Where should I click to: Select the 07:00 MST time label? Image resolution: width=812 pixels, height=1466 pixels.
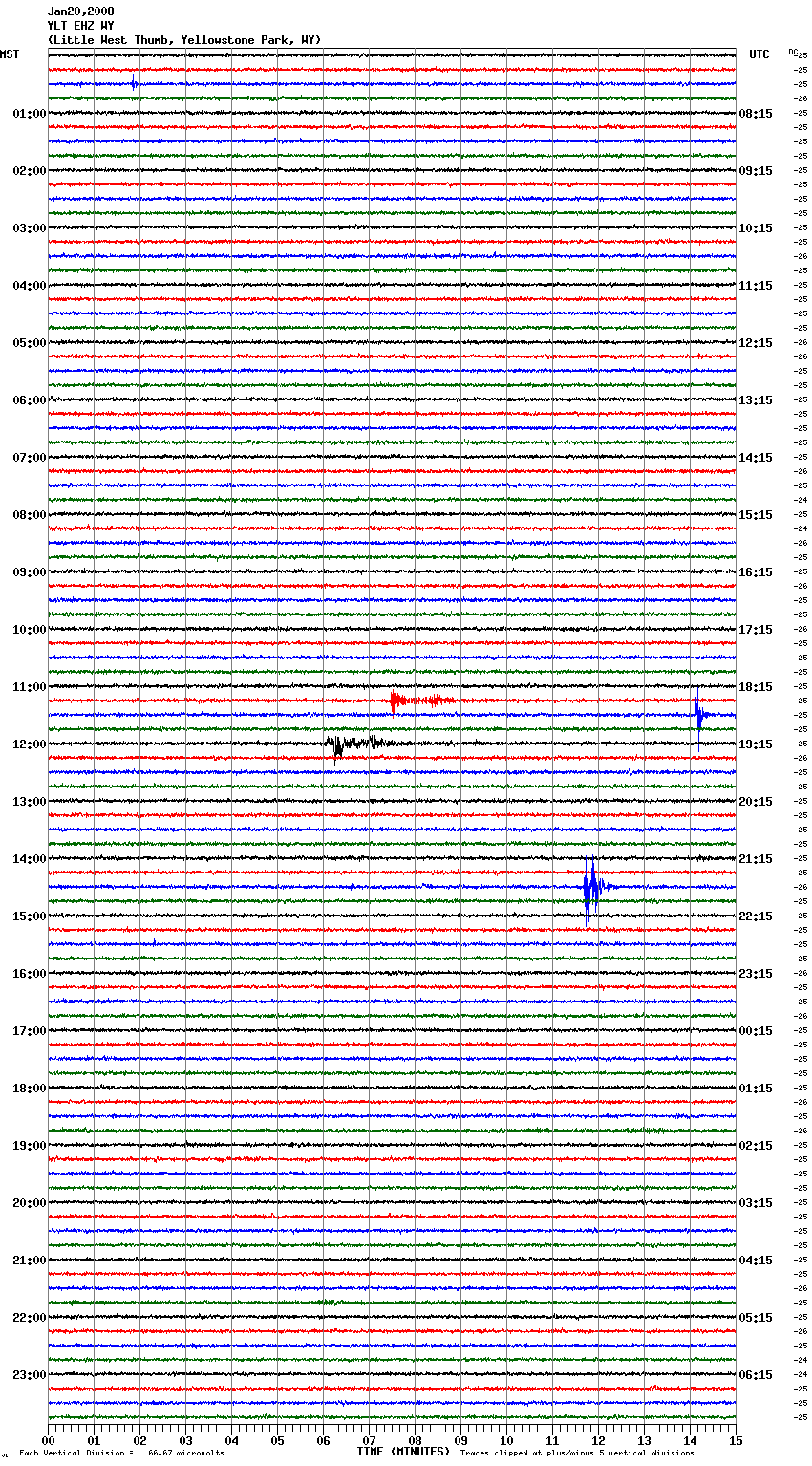[29, 458]
